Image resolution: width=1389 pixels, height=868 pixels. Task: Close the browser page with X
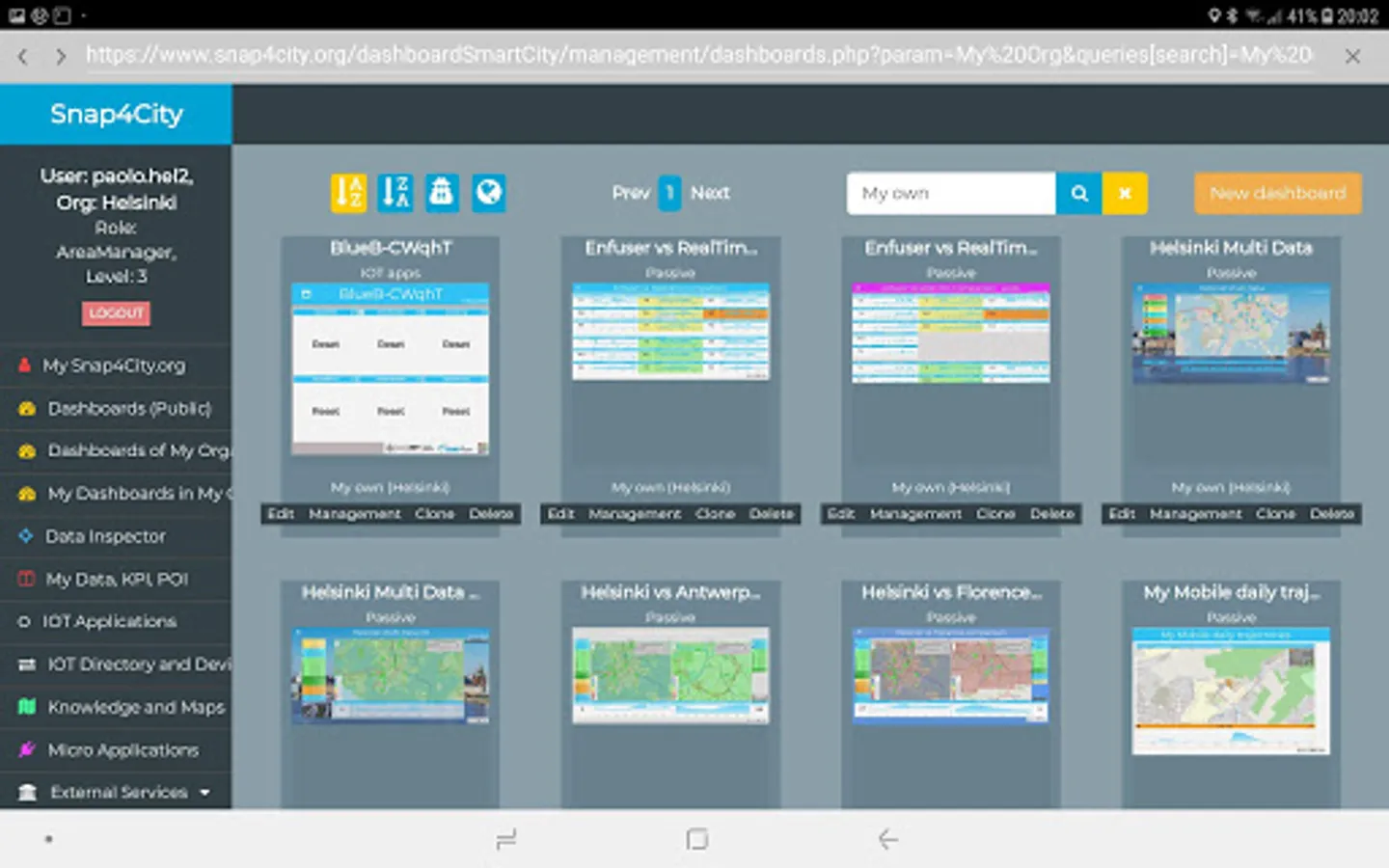1352,57
